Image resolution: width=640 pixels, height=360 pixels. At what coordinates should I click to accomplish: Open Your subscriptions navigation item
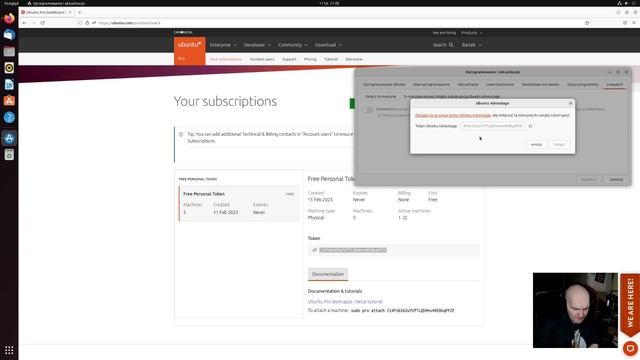(x=226, y=59)
